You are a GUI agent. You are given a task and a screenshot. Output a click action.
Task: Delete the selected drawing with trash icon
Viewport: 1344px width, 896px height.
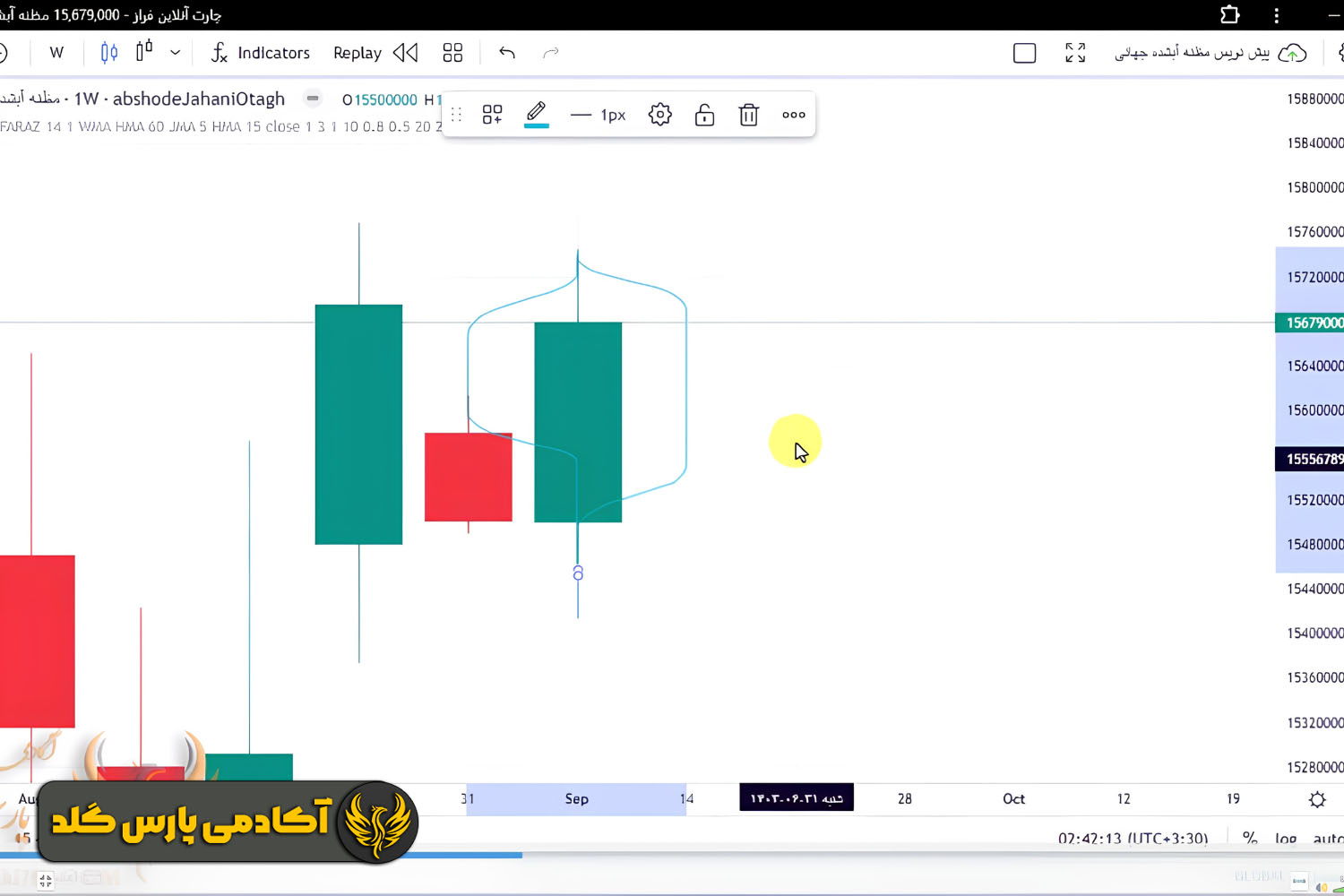749,115
